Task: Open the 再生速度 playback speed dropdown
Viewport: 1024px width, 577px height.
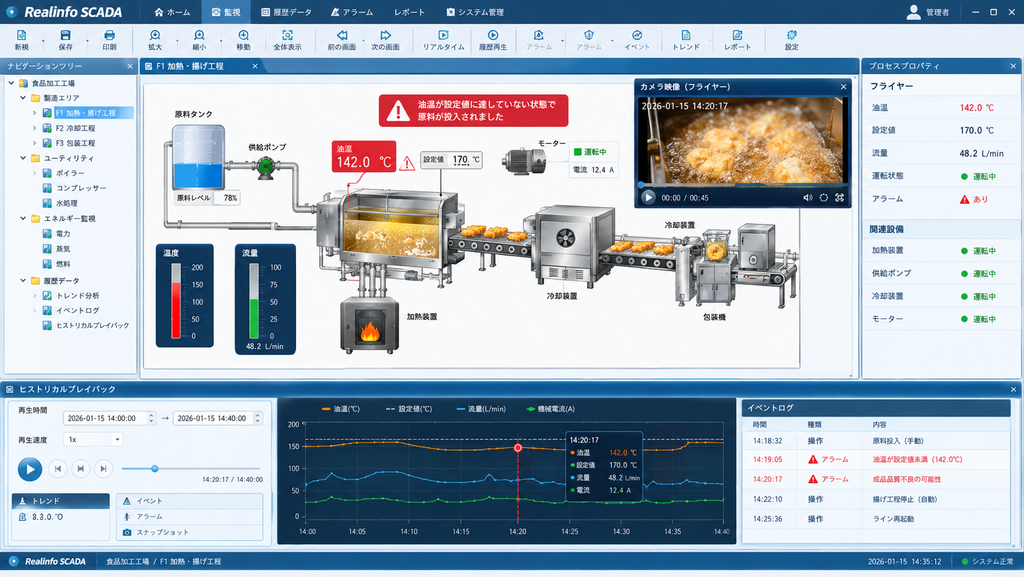Action: (x=93, y=439)
